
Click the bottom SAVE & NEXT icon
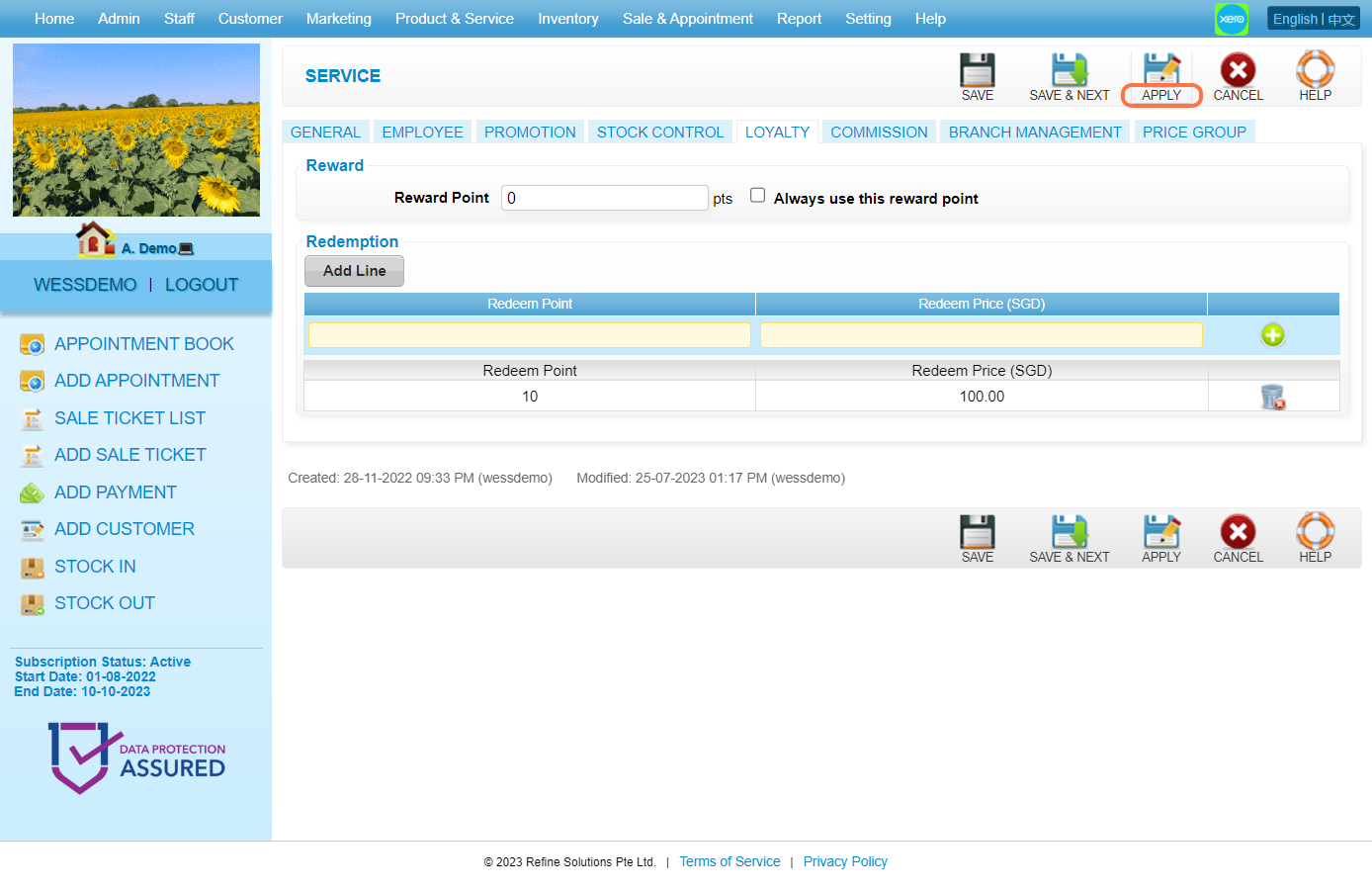pos(1070,532)
